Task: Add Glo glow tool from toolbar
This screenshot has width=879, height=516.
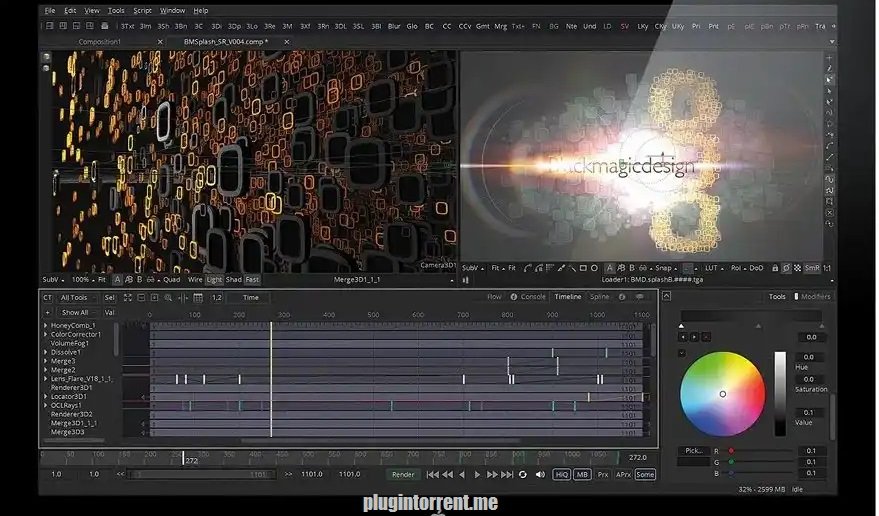Action: (412, 26)
